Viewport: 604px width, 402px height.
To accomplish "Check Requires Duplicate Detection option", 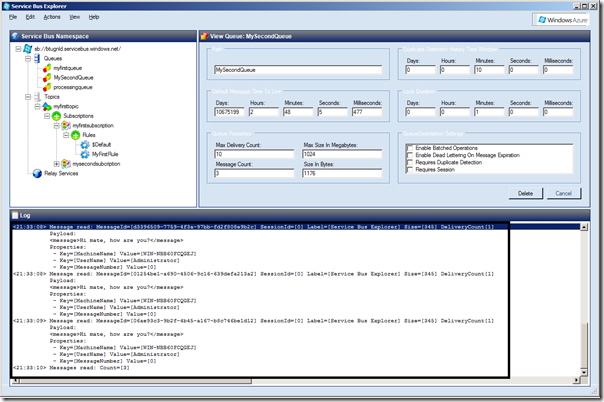I will coord(408,161).
